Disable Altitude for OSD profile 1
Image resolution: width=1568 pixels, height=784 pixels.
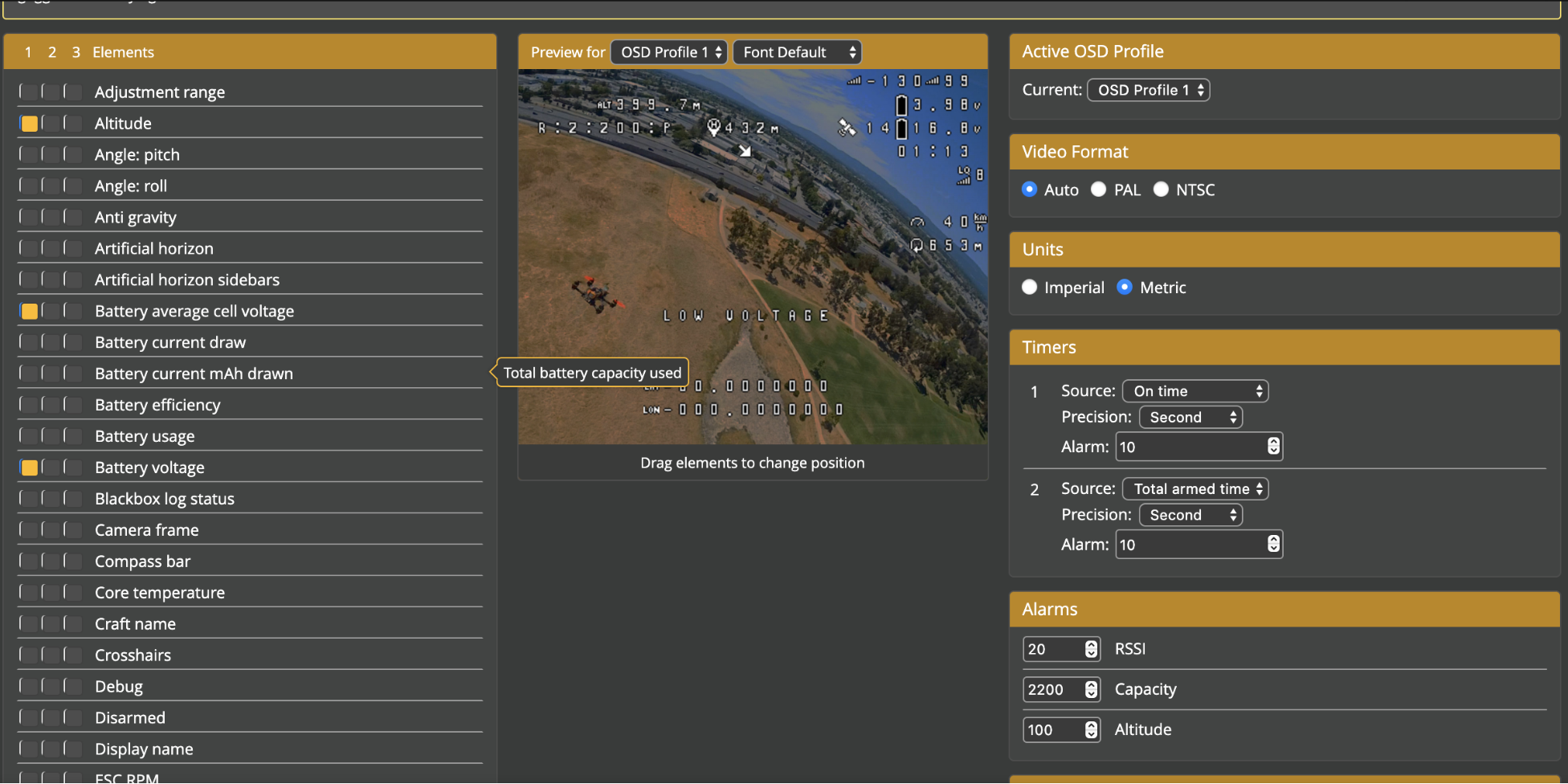(x=29, y=124)
